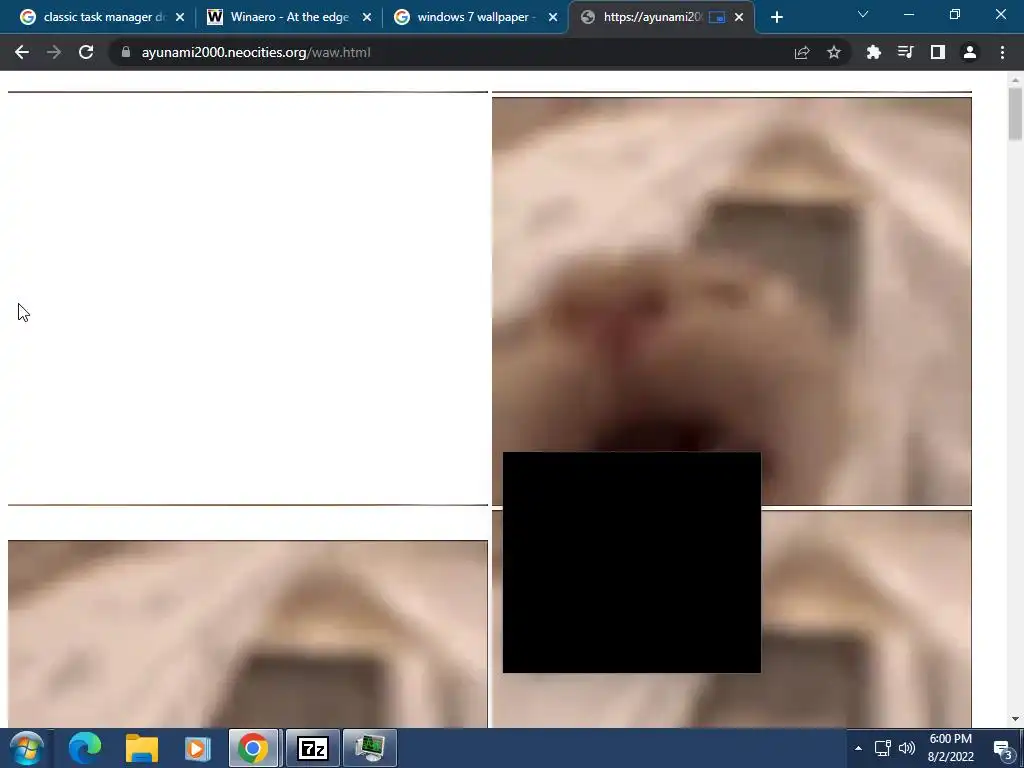Select the ayunami2000 tab
This screenshot has width=1024, height=768.
pos(661,17)
